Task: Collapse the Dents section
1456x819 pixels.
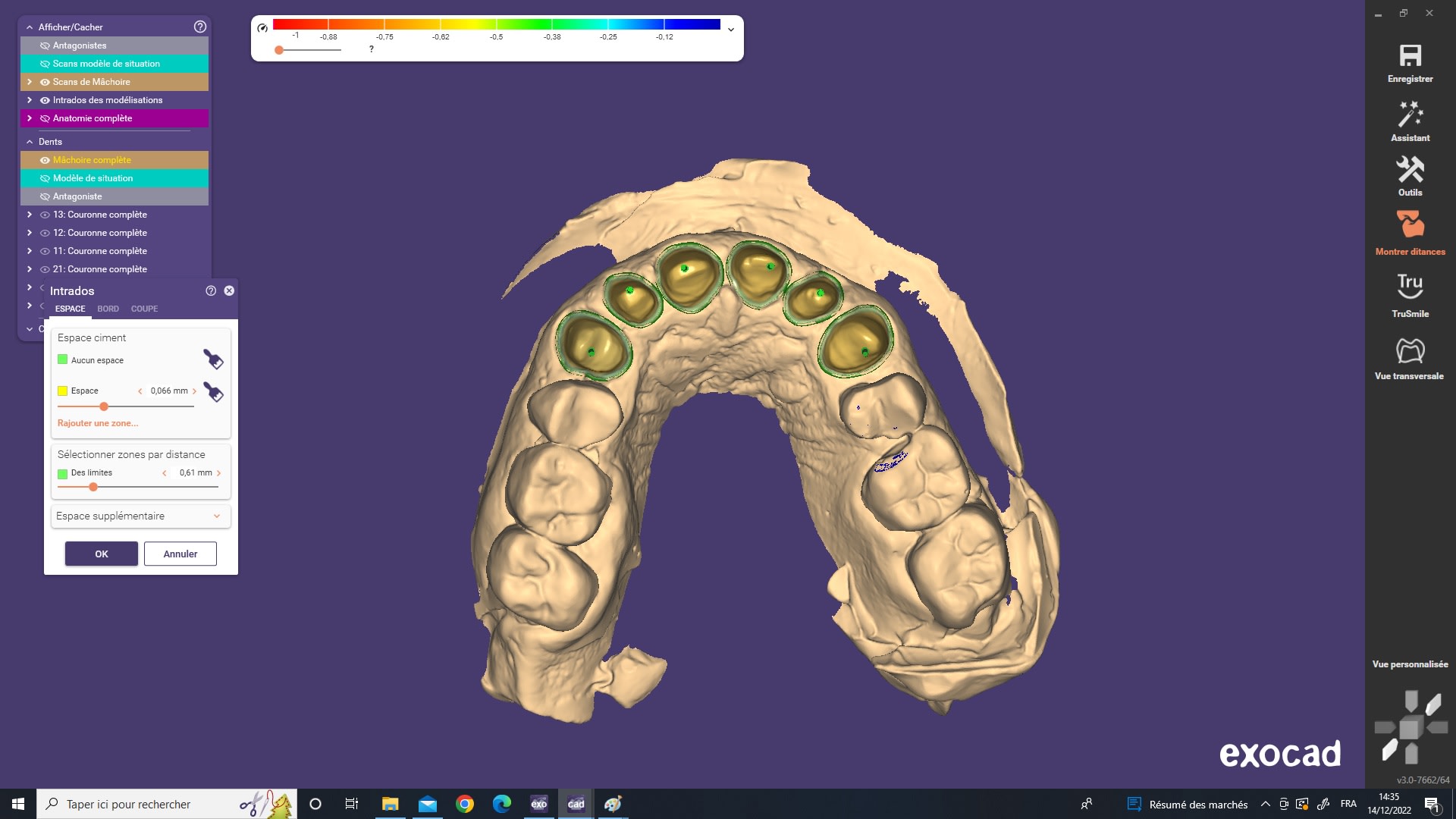Action: pyautogui.click(x=30, y=142)
